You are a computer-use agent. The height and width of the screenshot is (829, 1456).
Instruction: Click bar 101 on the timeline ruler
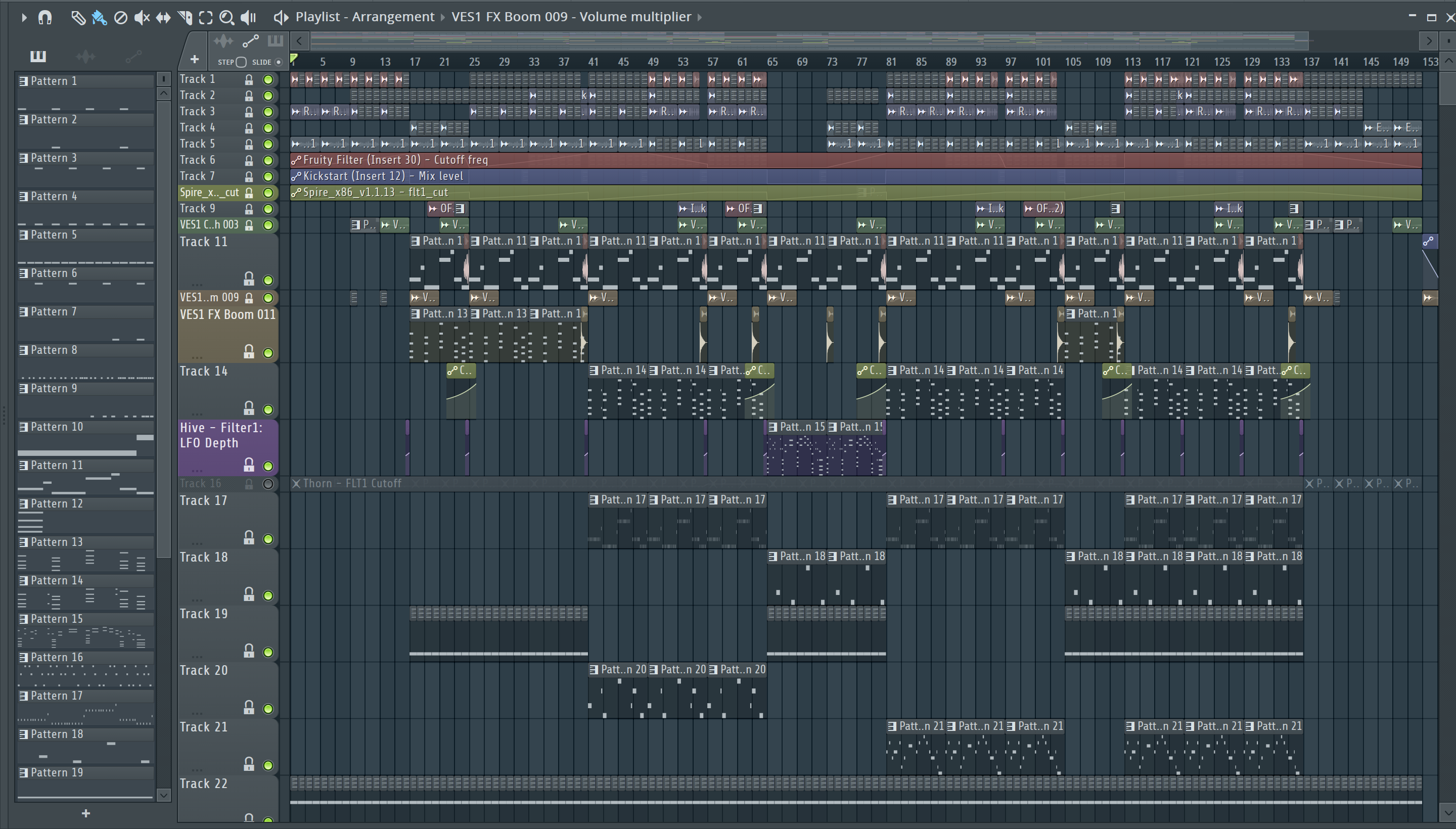(1042, 62)
